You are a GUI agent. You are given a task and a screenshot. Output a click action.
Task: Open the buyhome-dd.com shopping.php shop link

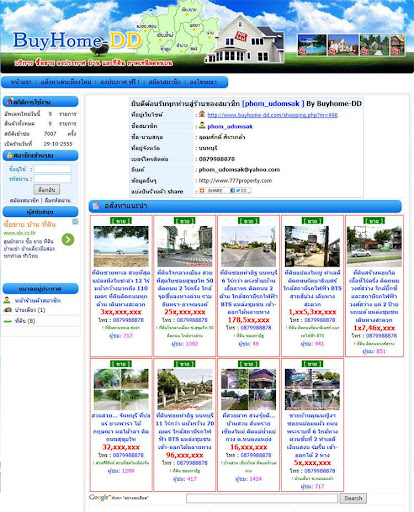(x=272, y=115)
